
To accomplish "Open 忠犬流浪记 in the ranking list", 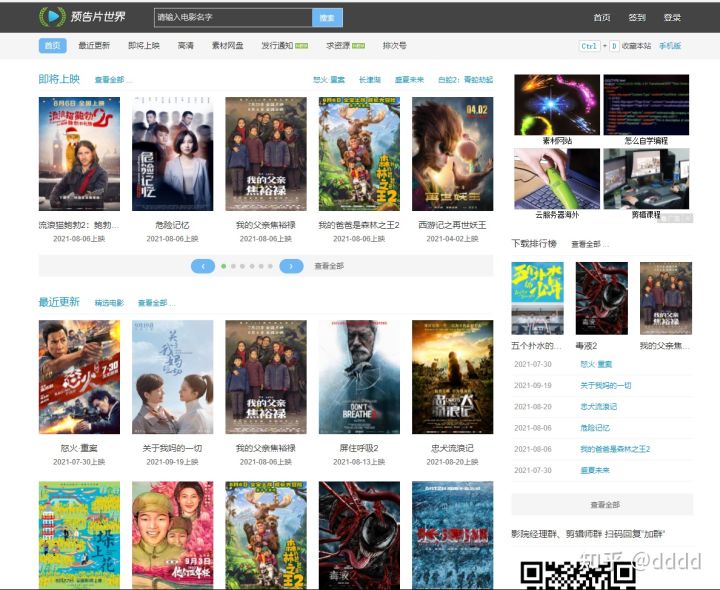I will click(598, 406).
